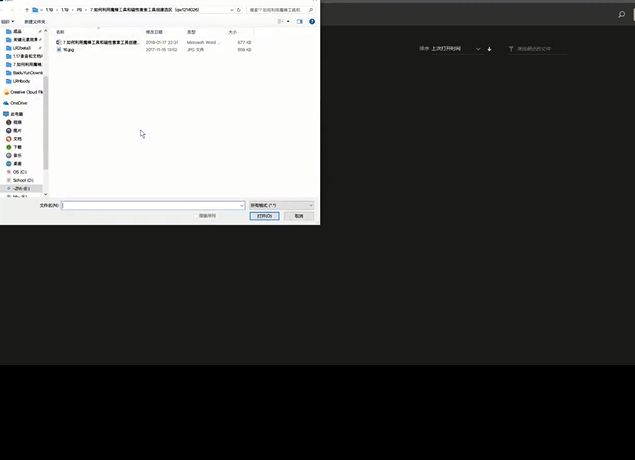Click the 打开(O) button
The width and height of the screenshot is (635, 460).
click(x=264, y=216)
